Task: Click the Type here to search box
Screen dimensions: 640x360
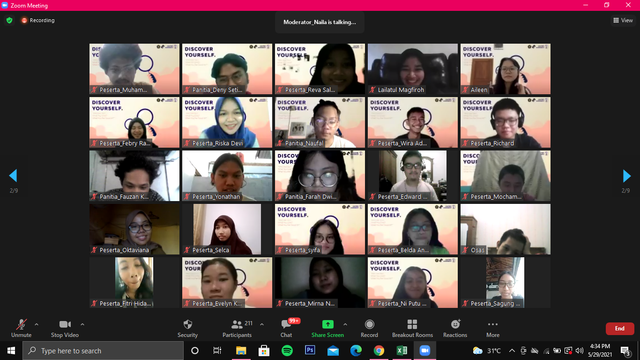Action: pyautogui.click(x=103, y=351)
